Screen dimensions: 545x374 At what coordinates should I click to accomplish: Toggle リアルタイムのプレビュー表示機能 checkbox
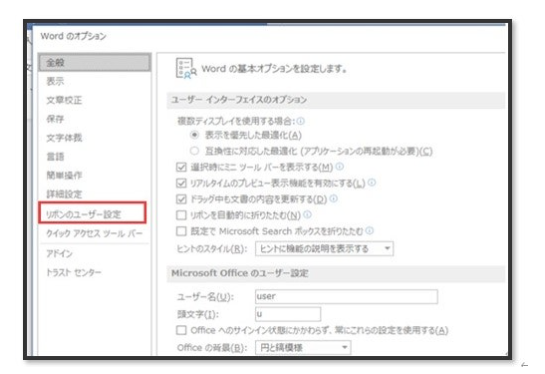181,183
